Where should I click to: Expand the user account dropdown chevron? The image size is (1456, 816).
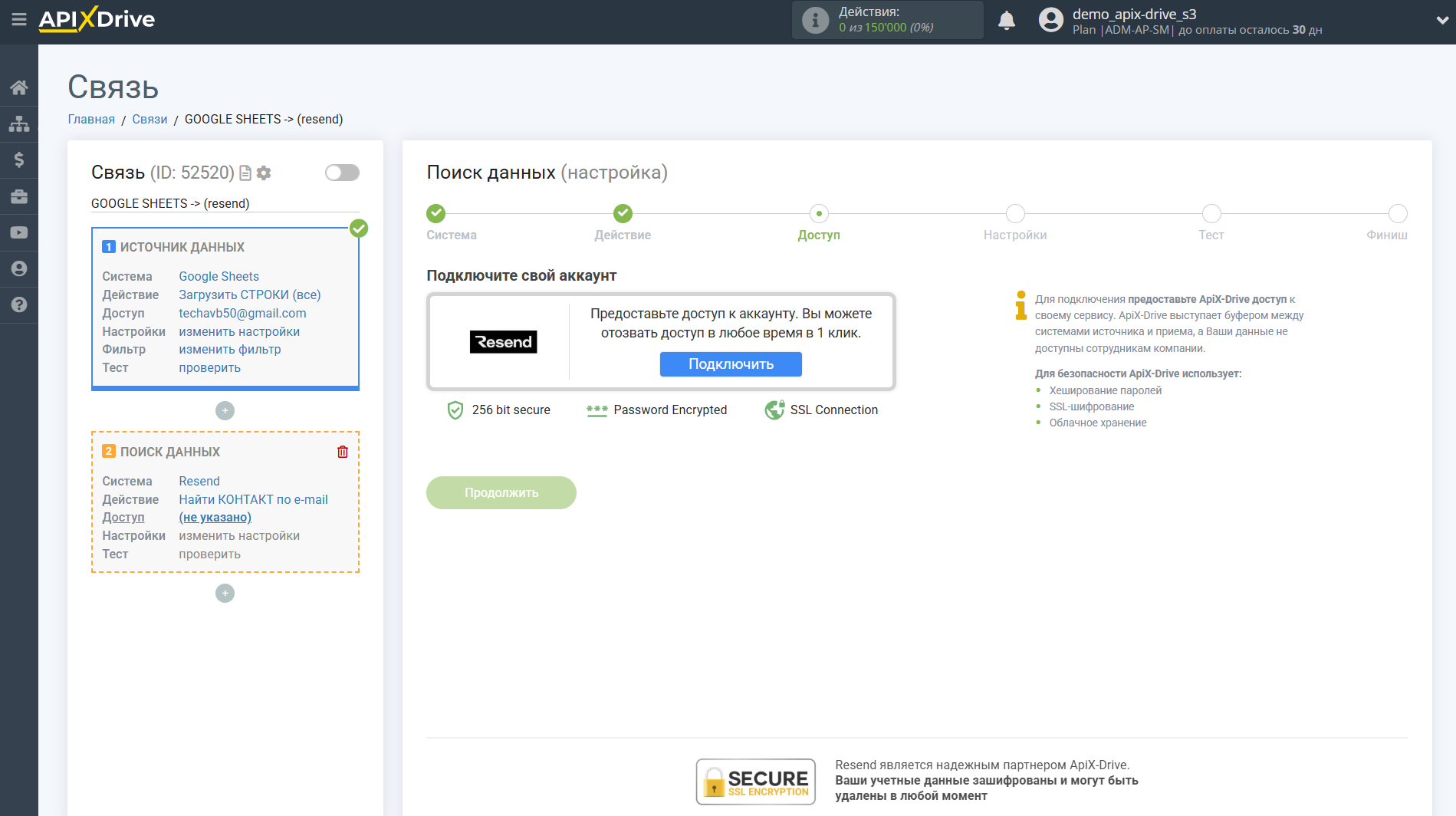(1441, 21)
